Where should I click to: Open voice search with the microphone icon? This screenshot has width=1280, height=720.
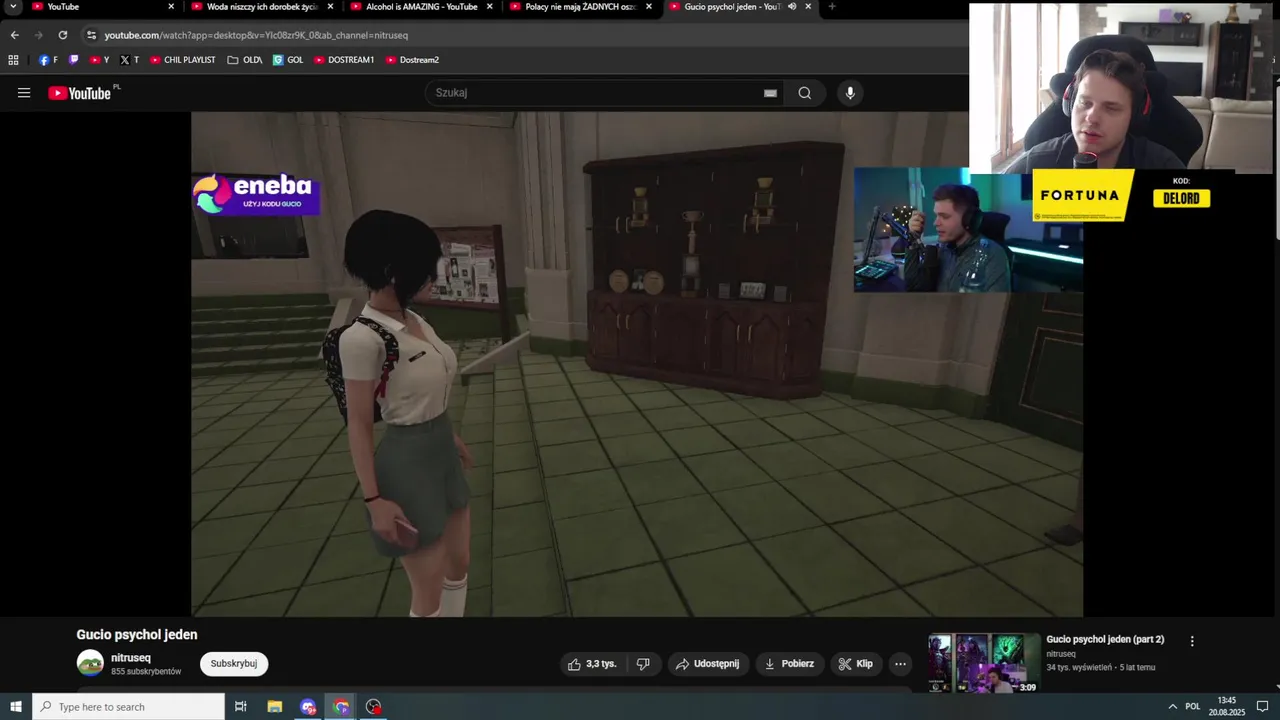point(850,93)
